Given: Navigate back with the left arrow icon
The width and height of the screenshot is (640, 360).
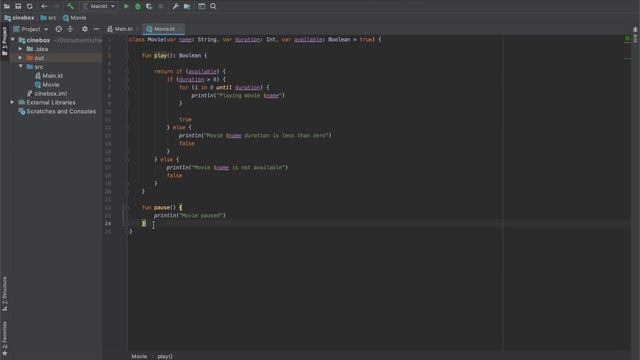Looking at the screenshot, I should click(x=44, y=6).
